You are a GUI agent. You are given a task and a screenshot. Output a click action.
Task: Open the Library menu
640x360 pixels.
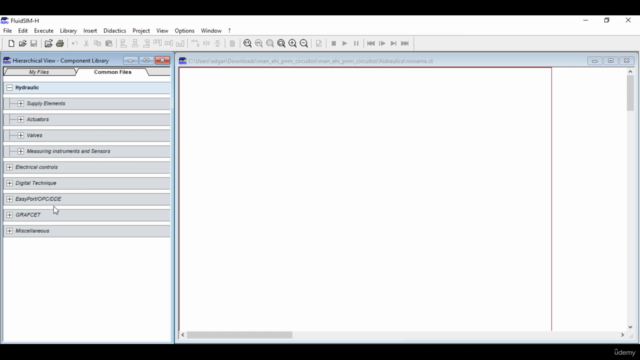(x=68, y=31)
